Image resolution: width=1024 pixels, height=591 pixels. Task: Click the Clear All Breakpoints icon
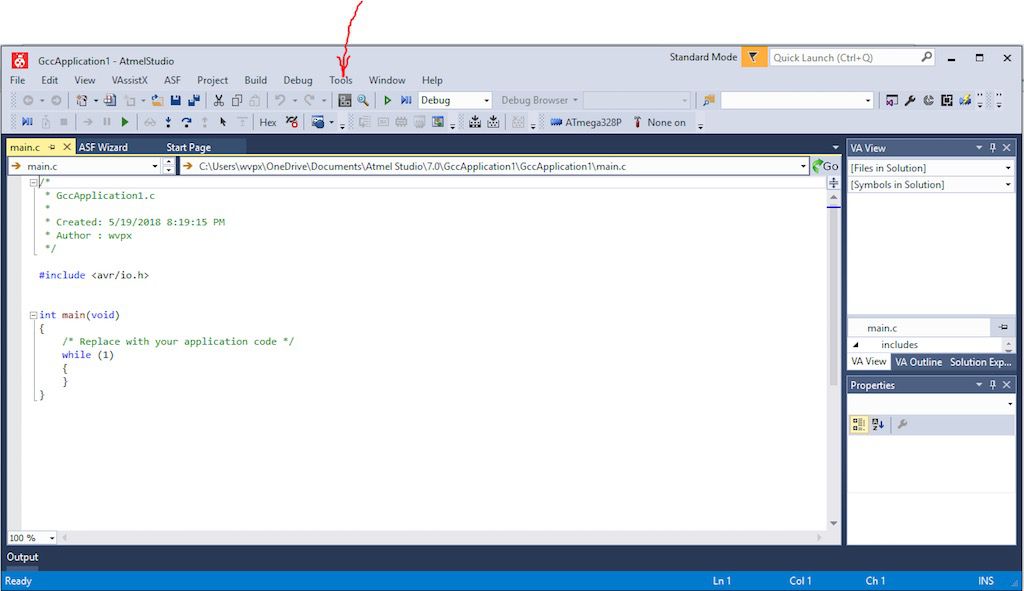[292, 122]
